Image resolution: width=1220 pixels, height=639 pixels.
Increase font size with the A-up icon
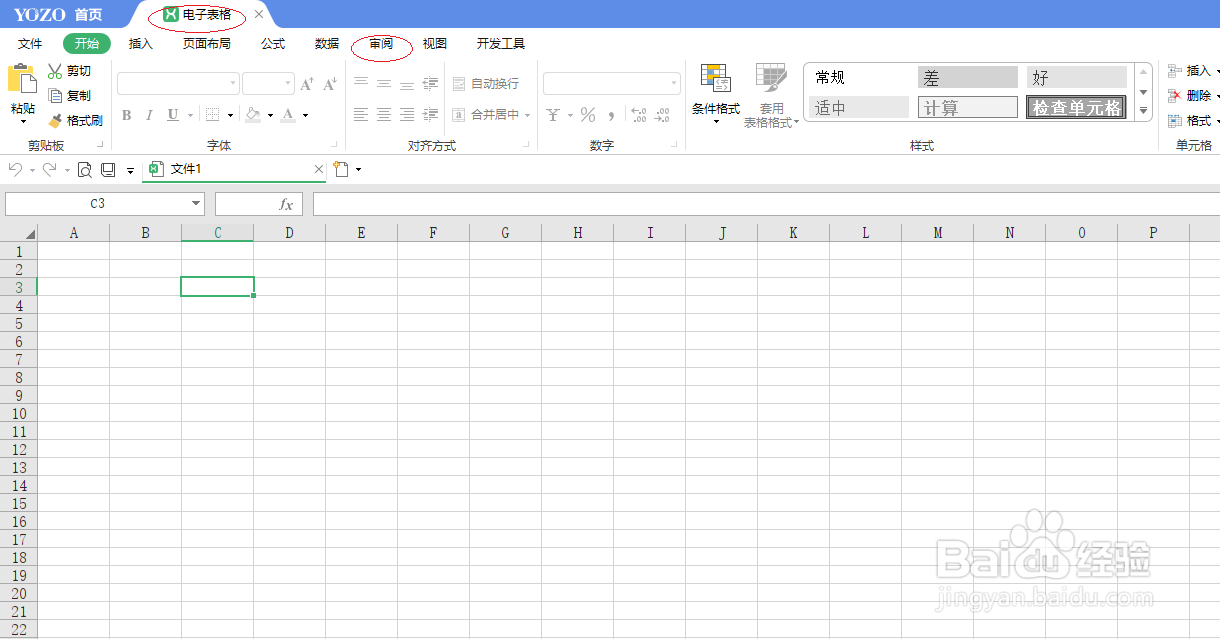[307, 84]
